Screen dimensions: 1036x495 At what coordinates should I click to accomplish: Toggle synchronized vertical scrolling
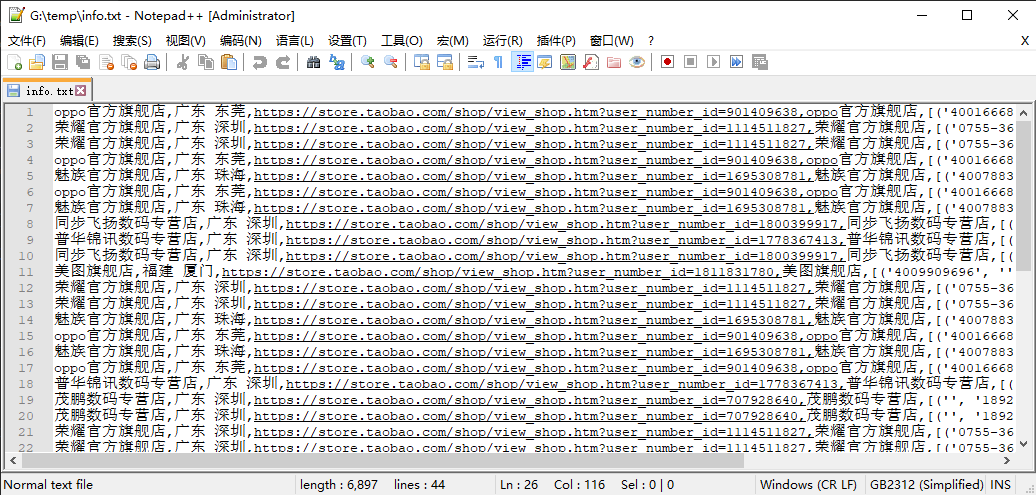(422, 62)
